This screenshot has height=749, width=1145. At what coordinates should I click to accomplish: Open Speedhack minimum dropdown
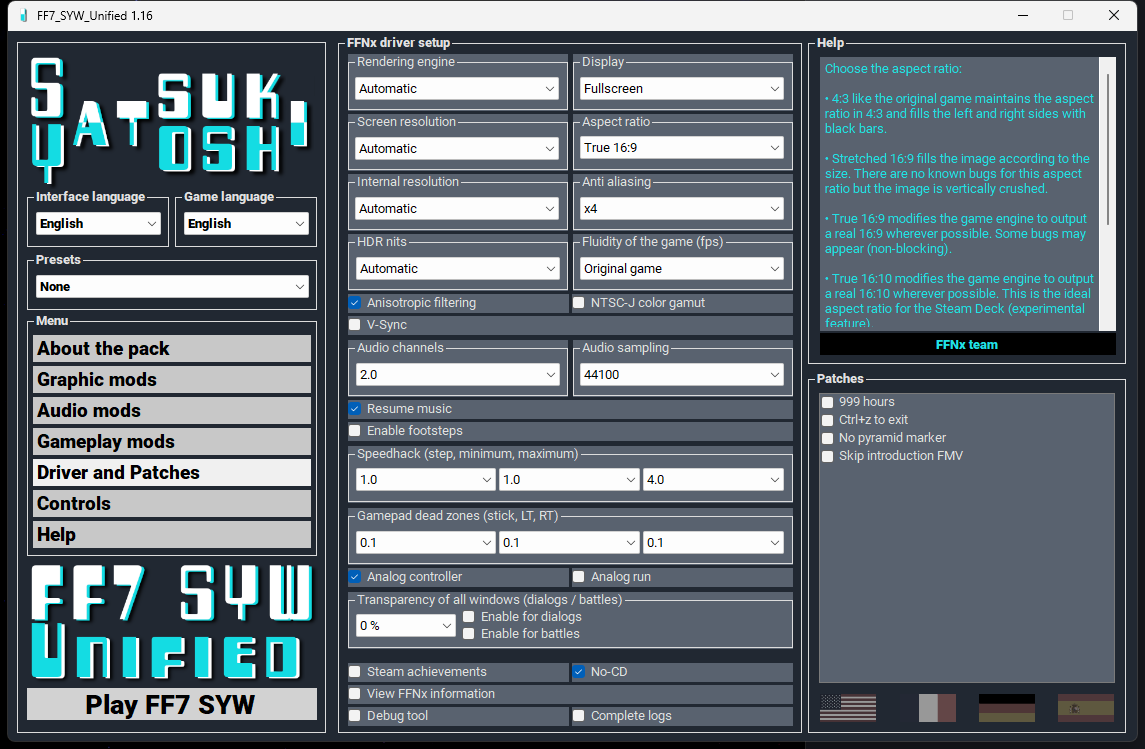[x=570, y=480]
